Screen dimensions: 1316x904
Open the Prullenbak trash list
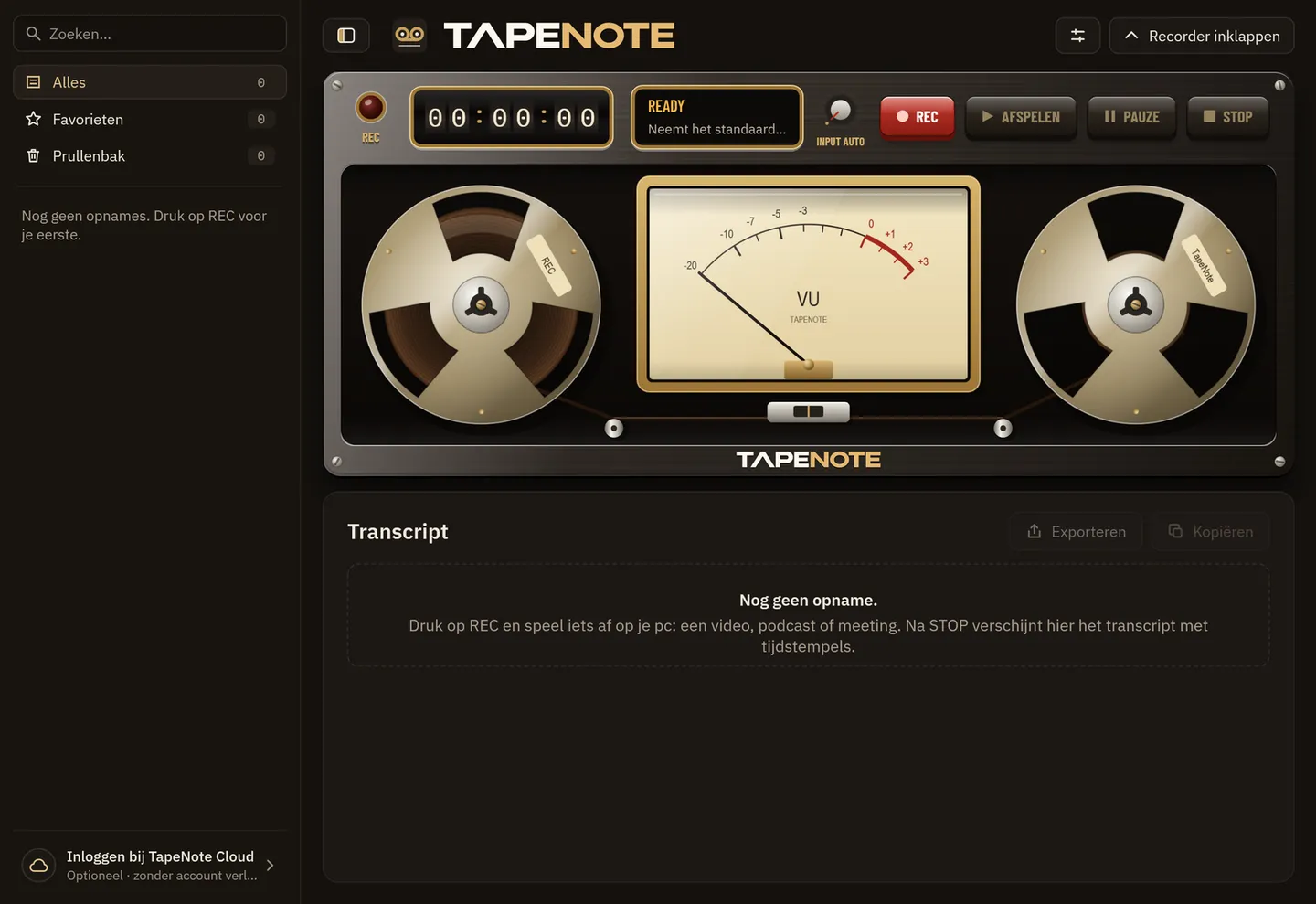pos(150,155)
